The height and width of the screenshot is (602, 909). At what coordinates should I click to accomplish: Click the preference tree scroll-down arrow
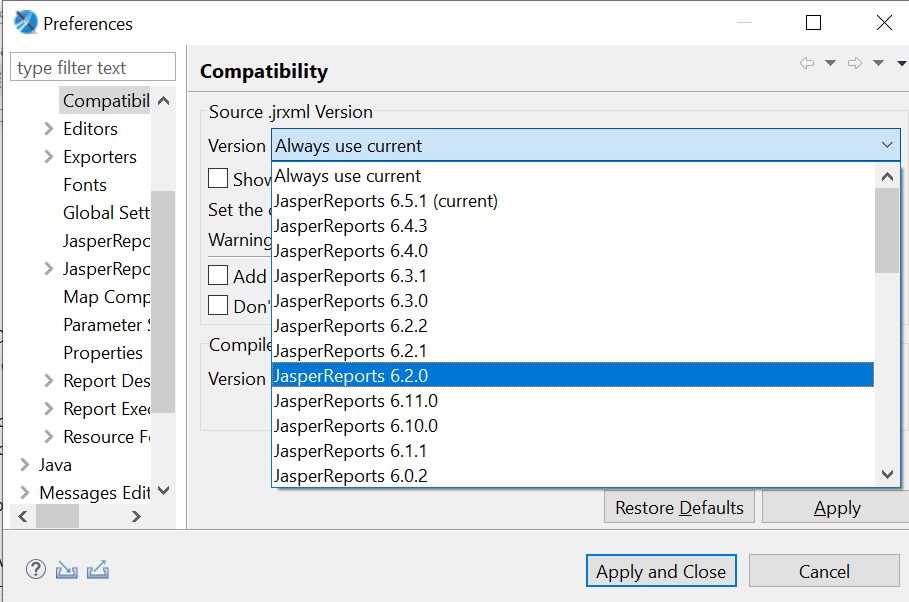pos(163,491)
